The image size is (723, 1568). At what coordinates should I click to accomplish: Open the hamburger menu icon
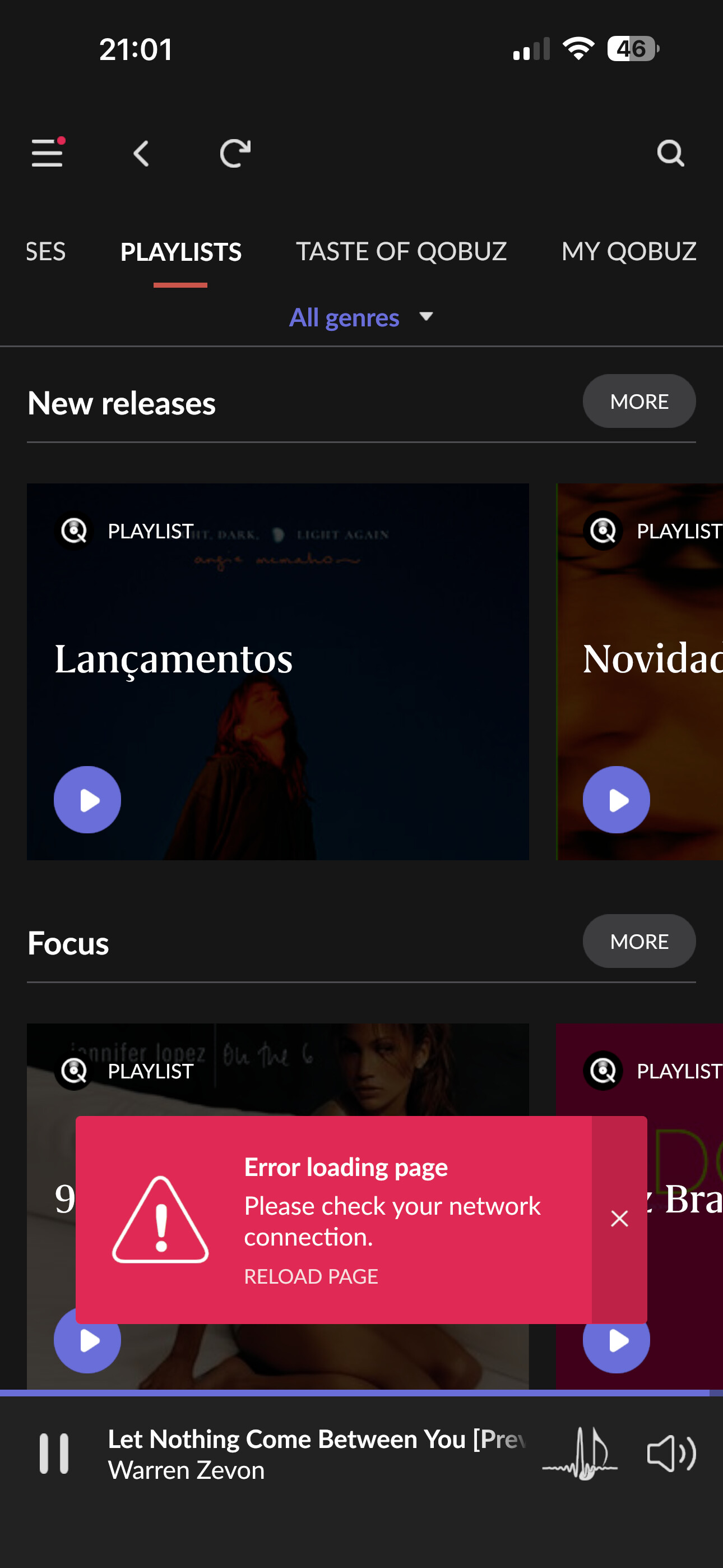point(48,152)
